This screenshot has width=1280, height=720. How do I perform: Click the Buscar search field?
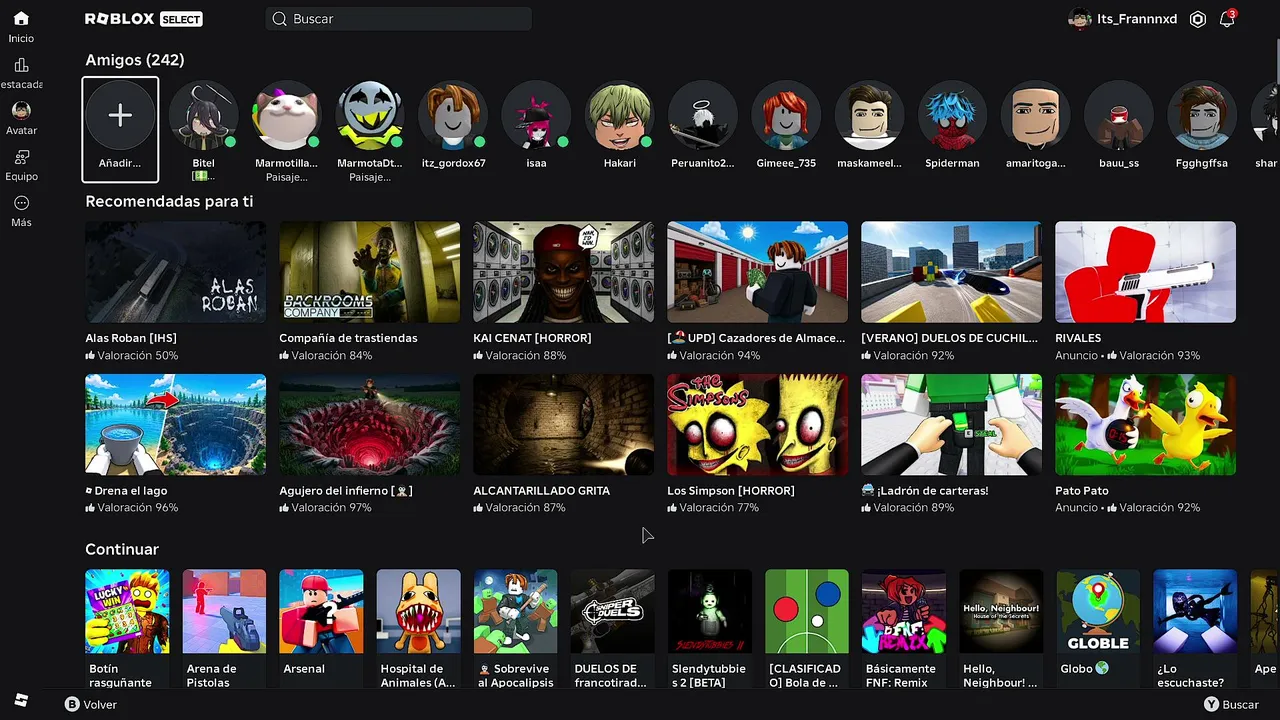399,19
